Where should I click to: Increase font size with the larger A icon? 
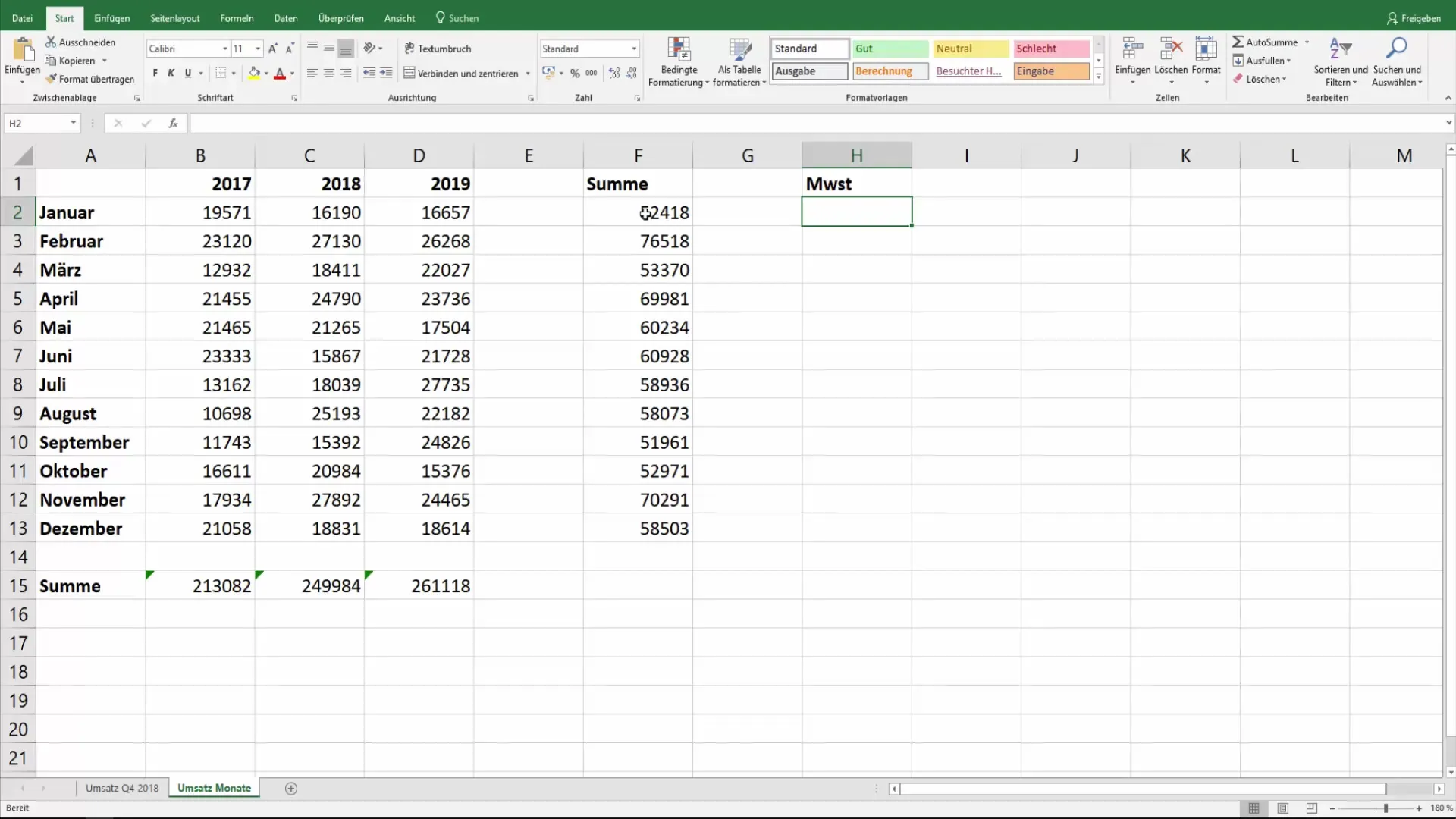point(273,49)
